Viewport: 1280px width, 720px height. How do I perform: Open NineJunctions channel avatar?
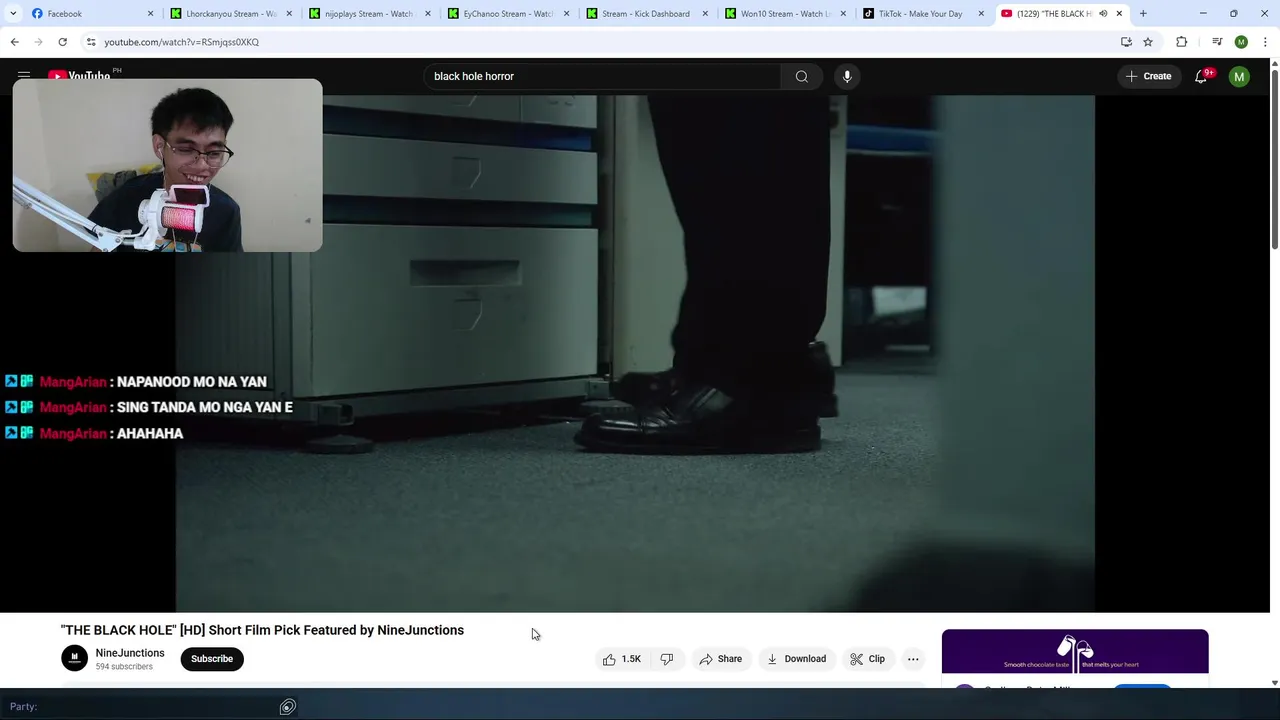74,658
